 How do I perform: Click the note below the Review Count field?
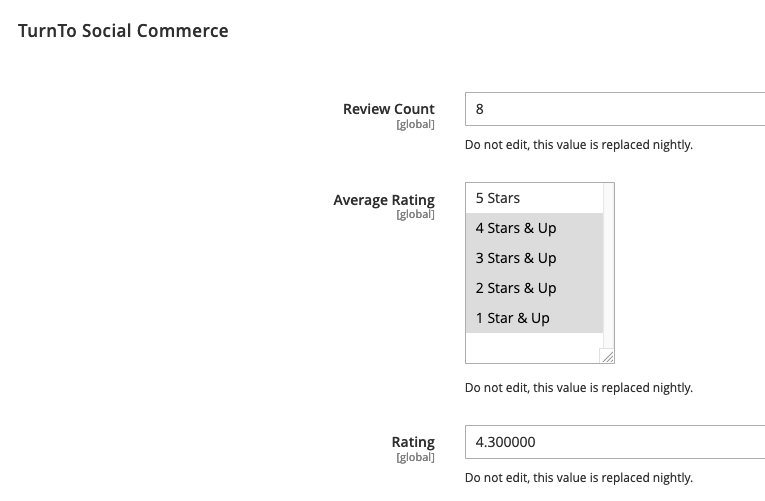coord(578,145)
